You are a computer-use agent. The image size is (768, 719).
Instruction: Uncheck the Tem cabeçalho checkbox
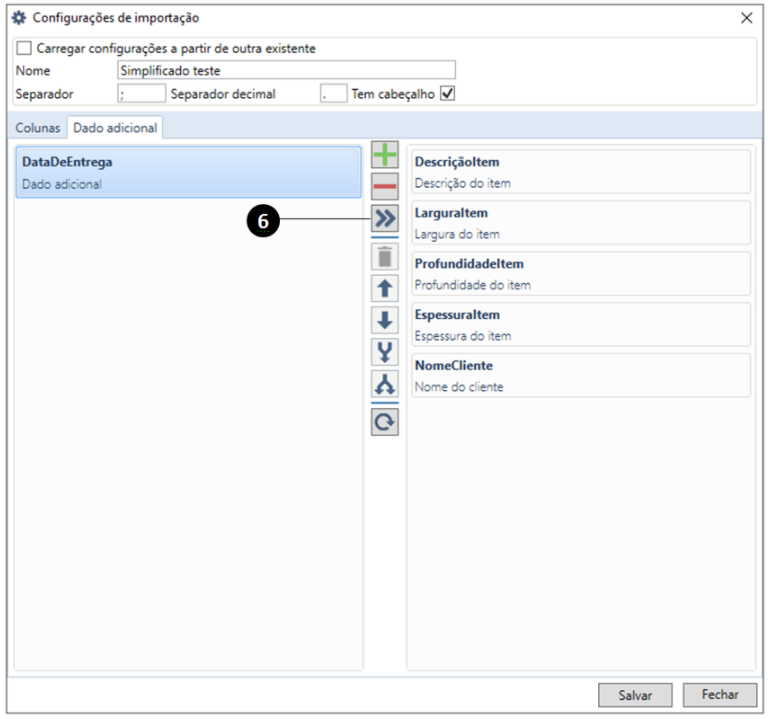click(x=448, y=94)
